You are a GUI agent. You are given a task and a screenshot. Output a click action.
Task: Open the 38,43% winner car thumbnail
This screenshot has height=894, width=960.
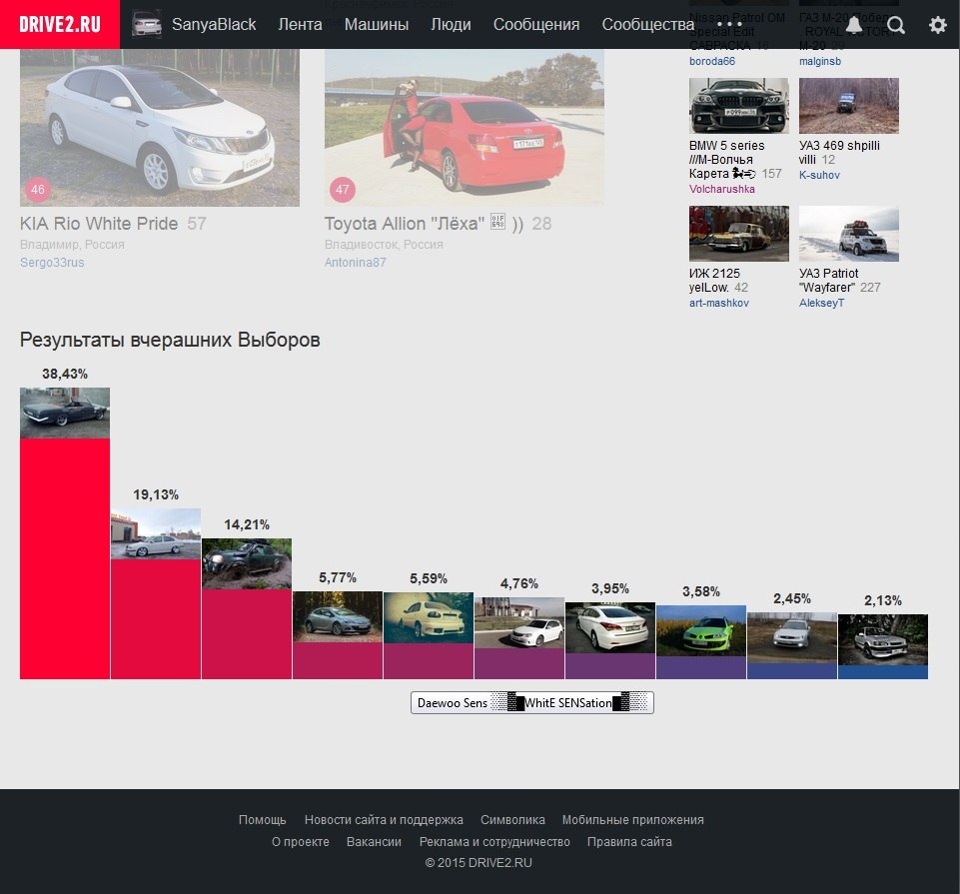pyautogui.click(x=65, y=413)
